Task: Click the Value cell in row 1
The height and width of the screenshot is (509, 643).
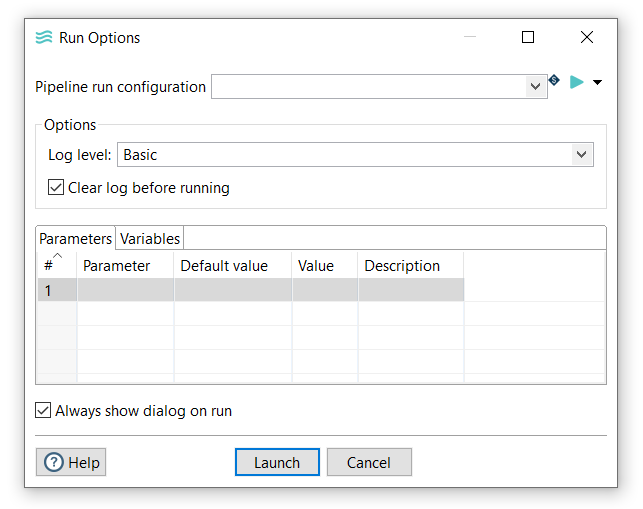Action: coord(325,291)
